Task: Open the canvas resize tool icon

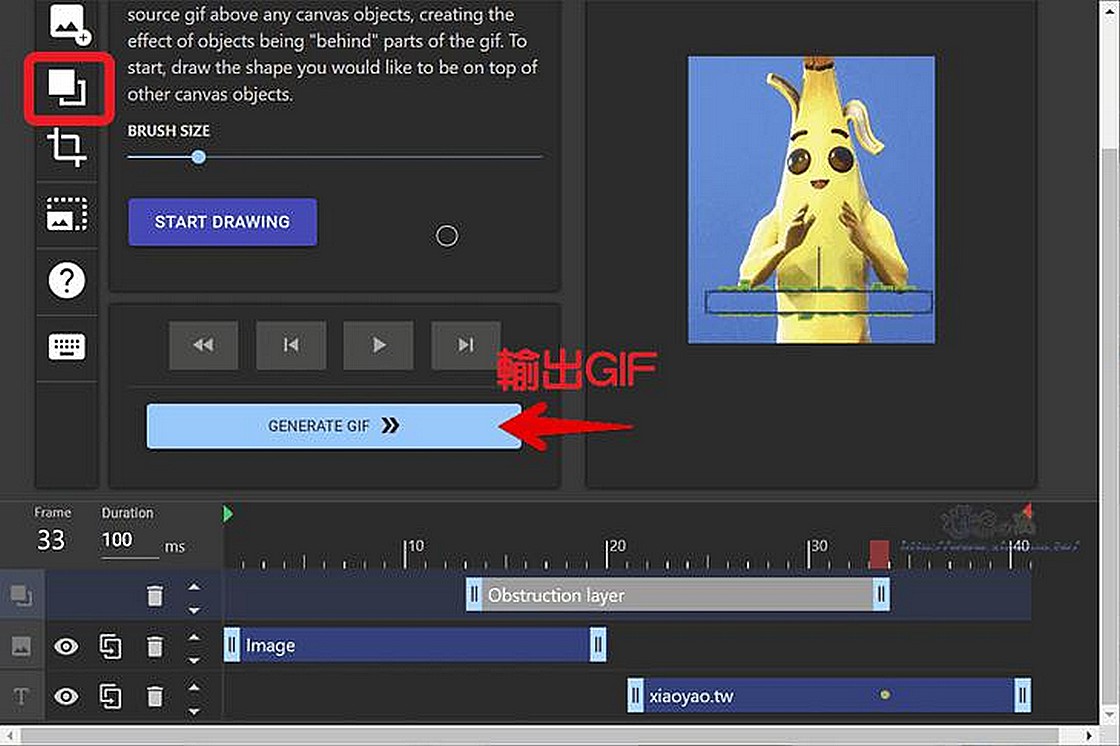Action: click(67, 214)
